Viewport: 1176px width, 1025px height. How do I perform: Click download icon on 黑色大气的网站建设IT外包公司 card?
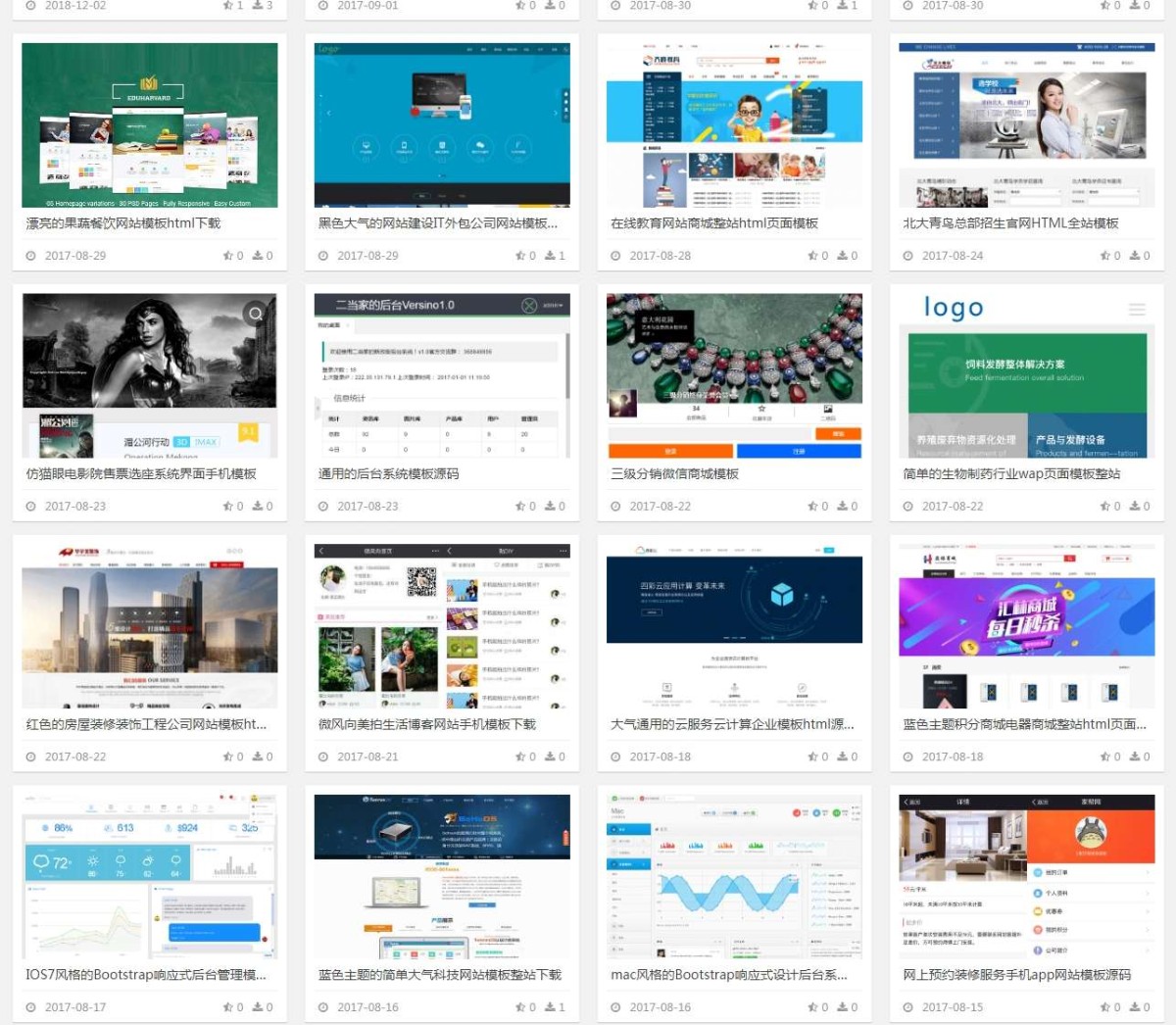coord(549,256)
